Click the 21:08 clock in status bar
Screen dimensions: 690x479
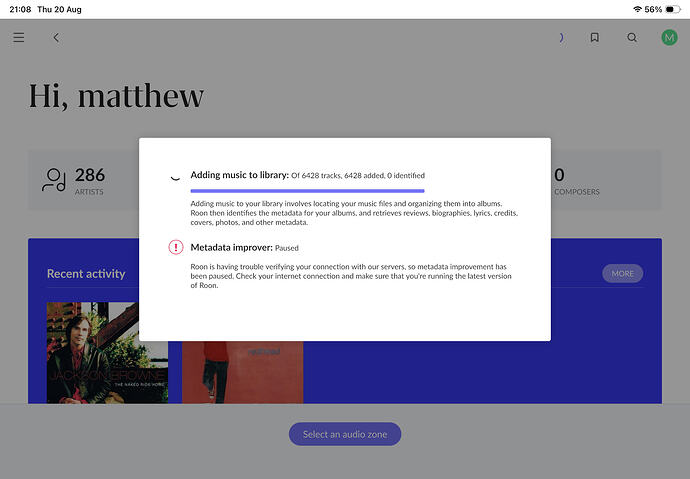[20, 9]
